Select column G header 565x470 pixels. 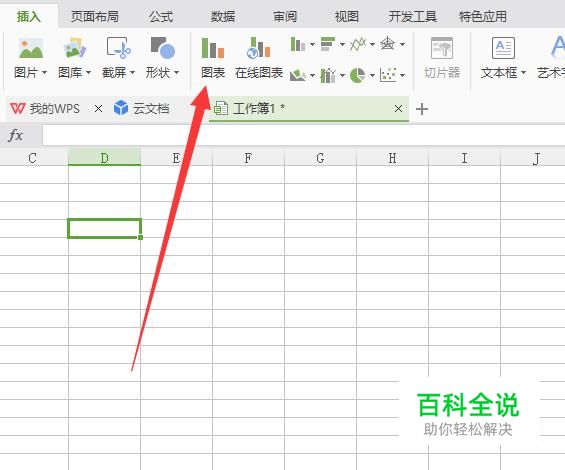pyautogui.click(x=320, y=158)
